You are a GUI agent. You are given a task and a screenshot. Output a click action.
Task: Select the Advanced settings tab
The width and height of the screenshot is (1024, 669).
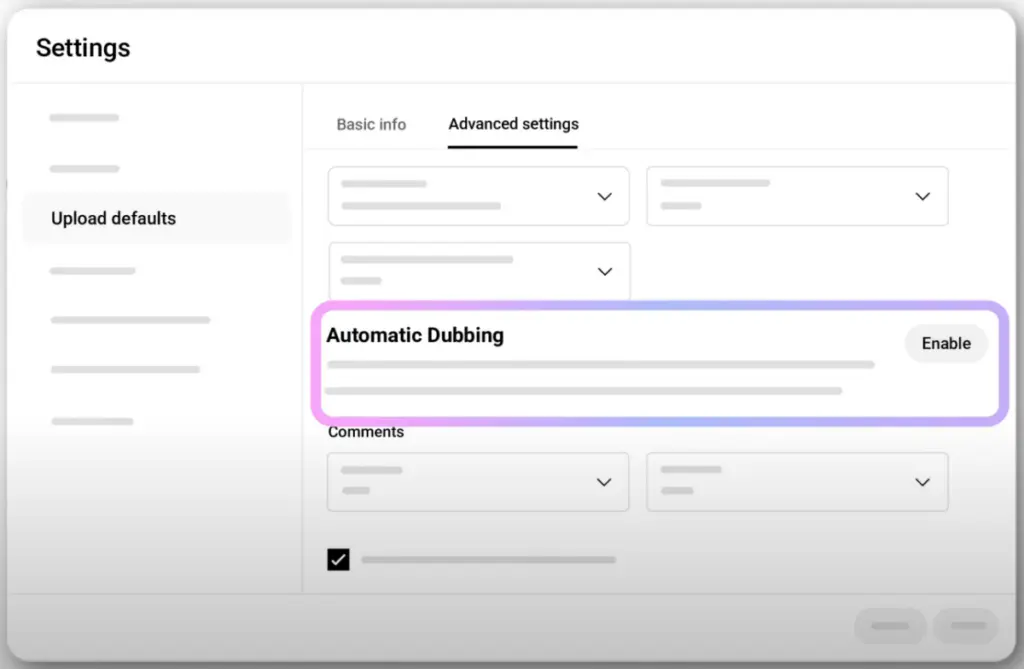pos(513,125)
